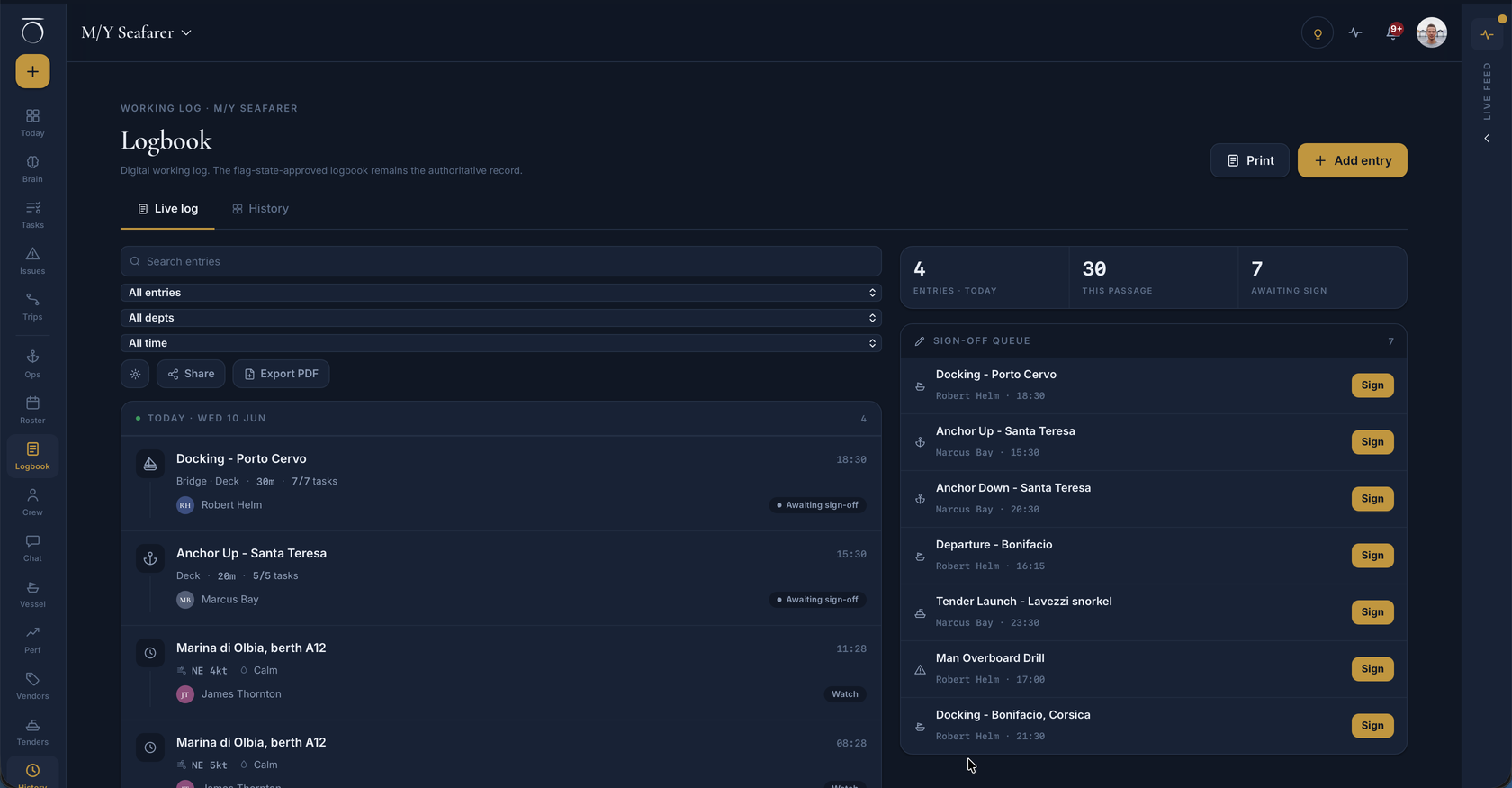
Task: Expand the Live Feed panel chevron
Action: point(1487,139)
